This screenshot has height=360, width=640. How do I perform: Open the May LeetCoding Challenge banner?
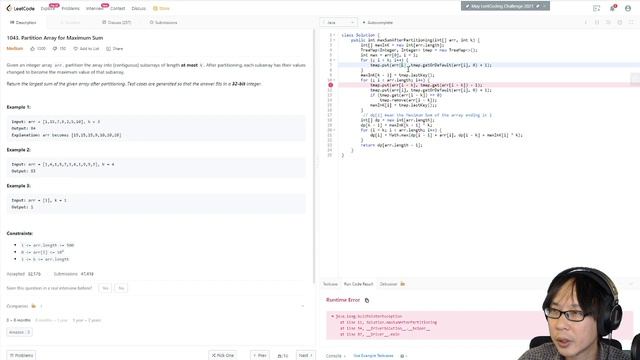(505, 6)
